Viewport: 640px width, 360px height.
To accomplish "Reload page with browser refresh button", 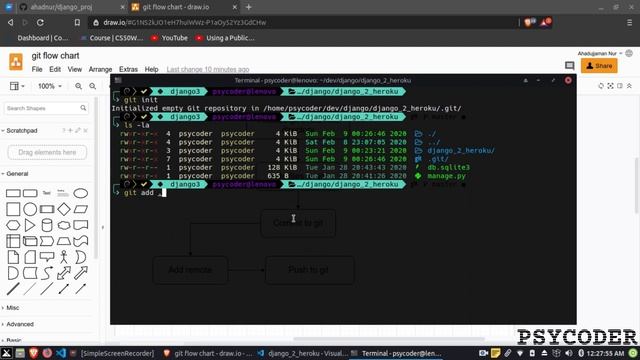I will coord(40,22).
